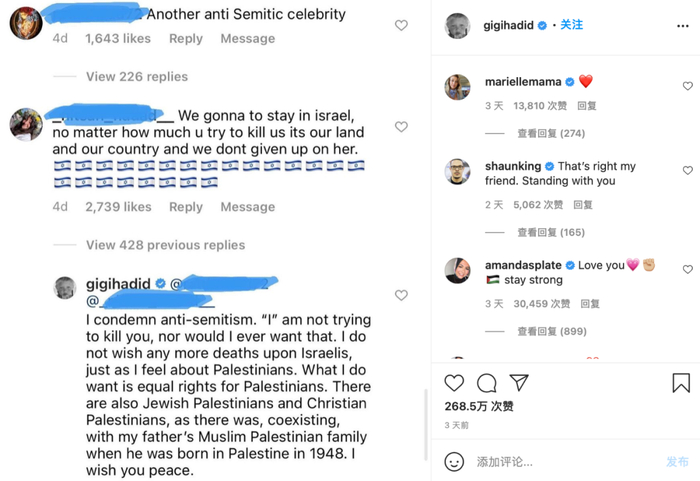700x481 pixels.
Task: Open the three-dot more options menu
Action: (x=683, y=25)
